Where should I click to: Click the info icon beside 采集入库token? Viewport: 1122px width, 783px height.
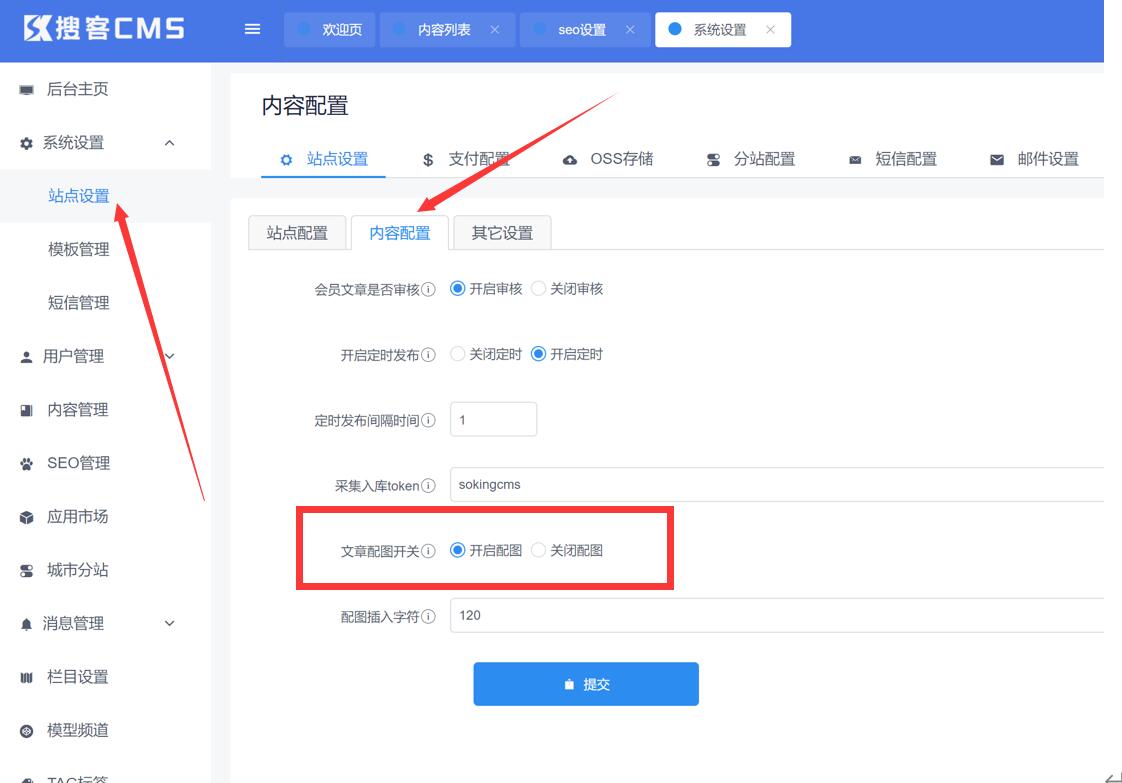(x=428, y=486)
